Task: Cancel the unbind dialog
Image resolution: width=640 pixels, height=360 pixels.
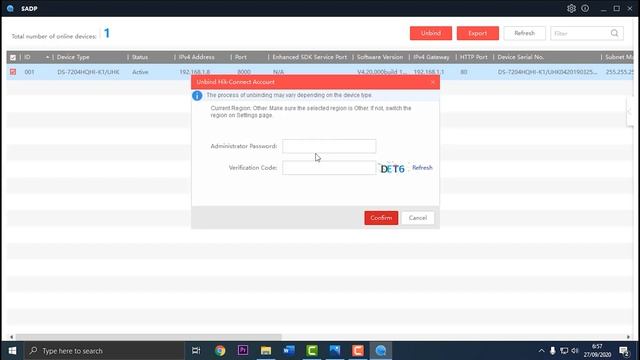Action: coord(418,218)
